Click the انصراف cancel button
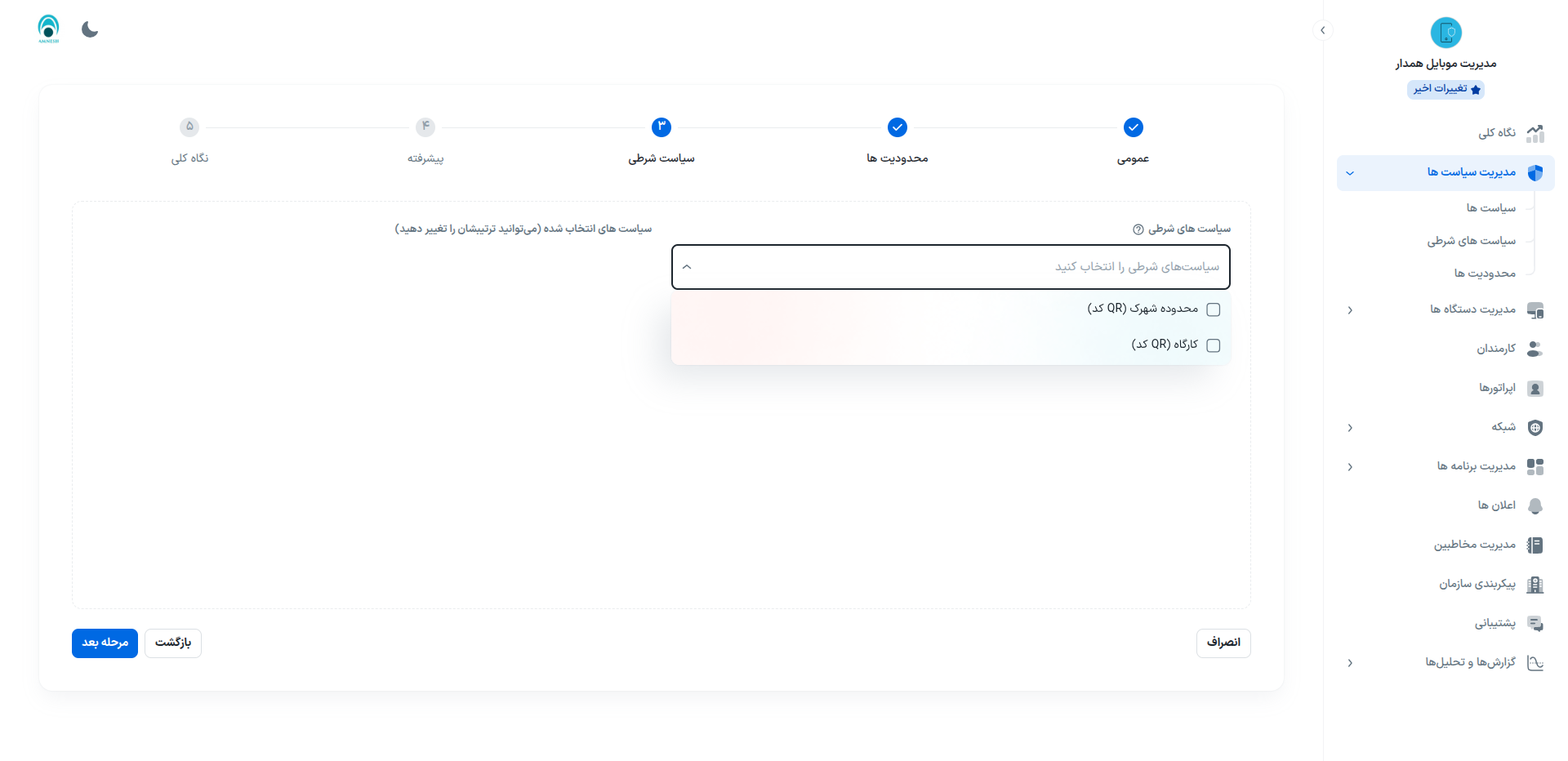The height and width of the screenshot is (761, 1568). 1223,643
